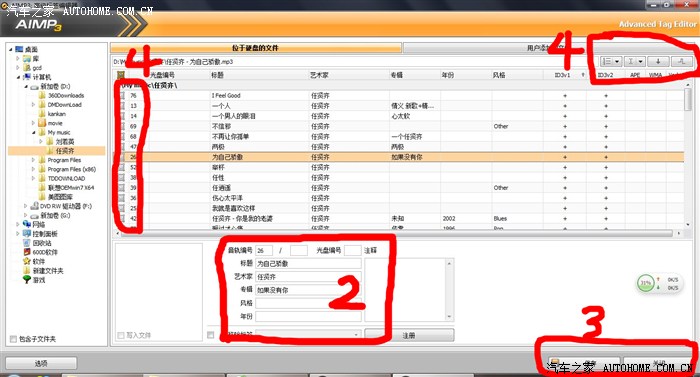
Task: Click the 注释 comment text area
Action: [405, 290]
